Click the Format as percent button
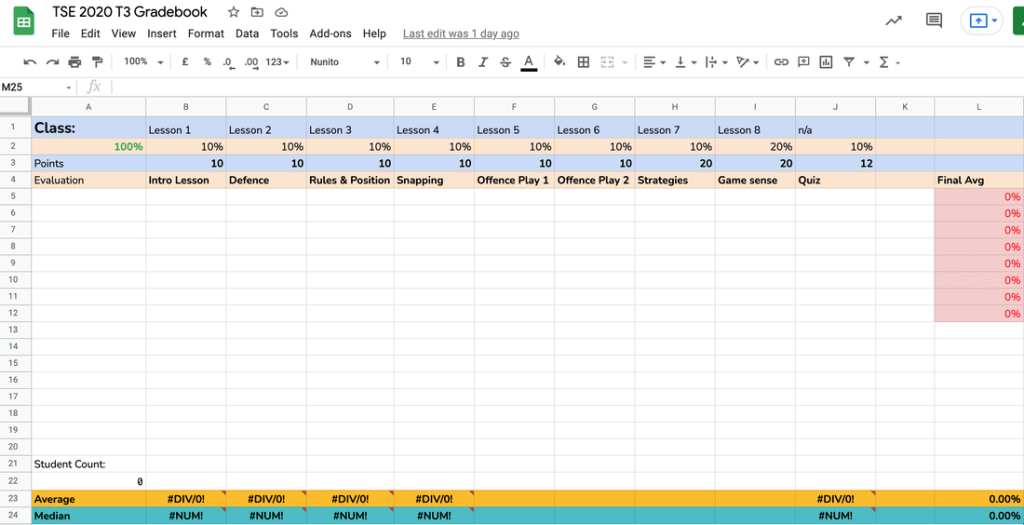Image resolution: width=1024 pixels, height=525 pixels. (207, 62)
